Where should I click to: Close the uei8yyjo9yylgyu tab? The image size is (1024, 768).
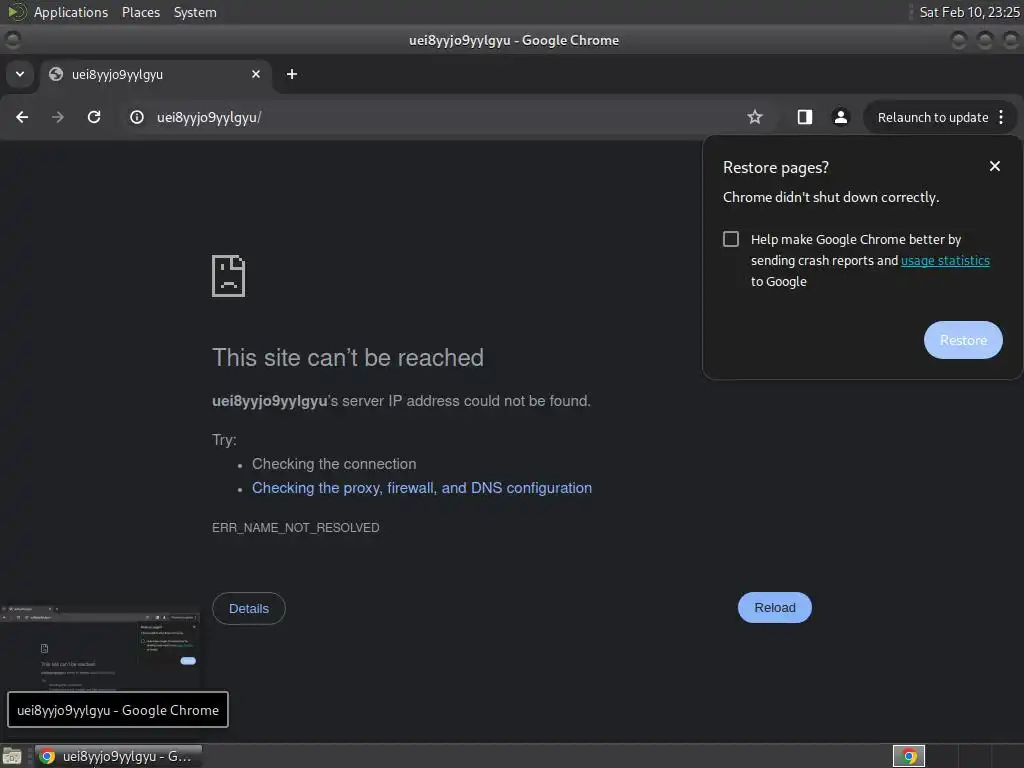pos(256,74)
